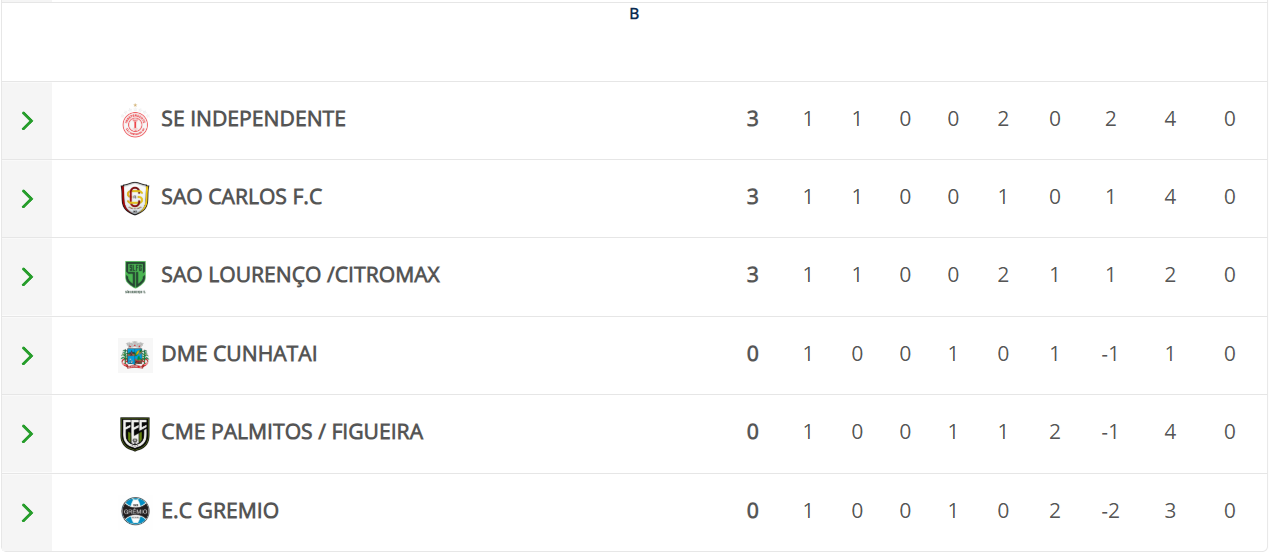Open the DME CUNHATAI team link
This screenshot has width=1272, height=553.
click(239, 354)
